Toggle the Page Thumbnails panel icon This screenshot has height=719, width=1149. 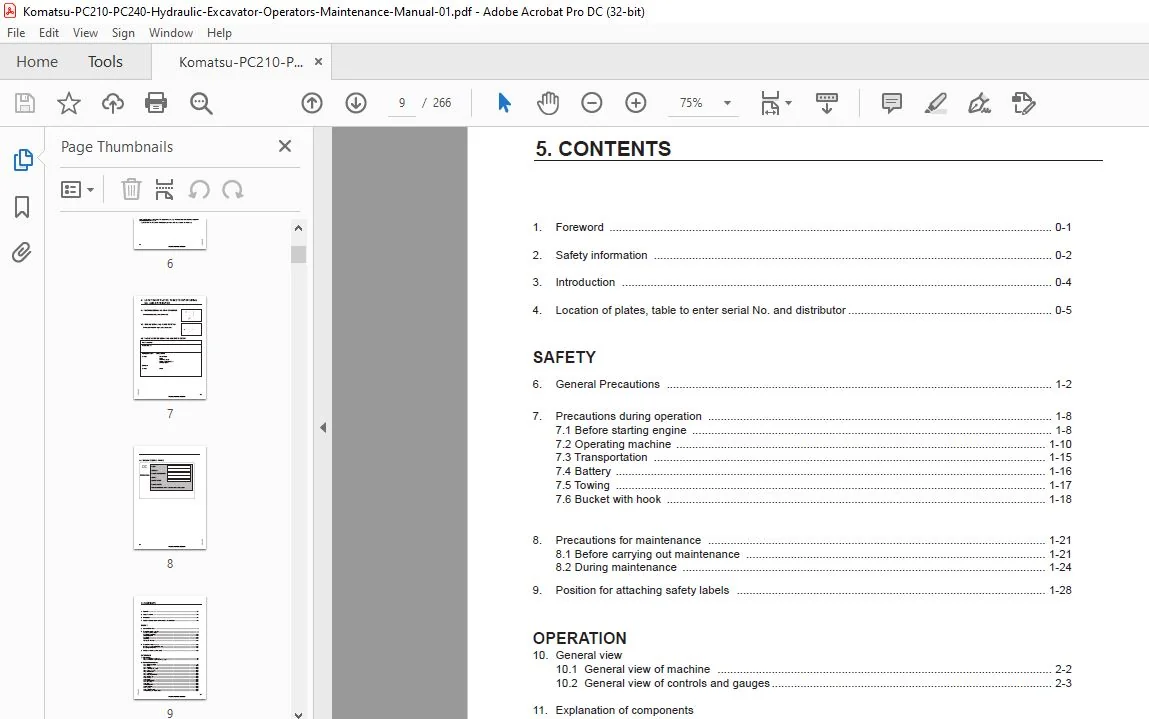coord(23,160)
